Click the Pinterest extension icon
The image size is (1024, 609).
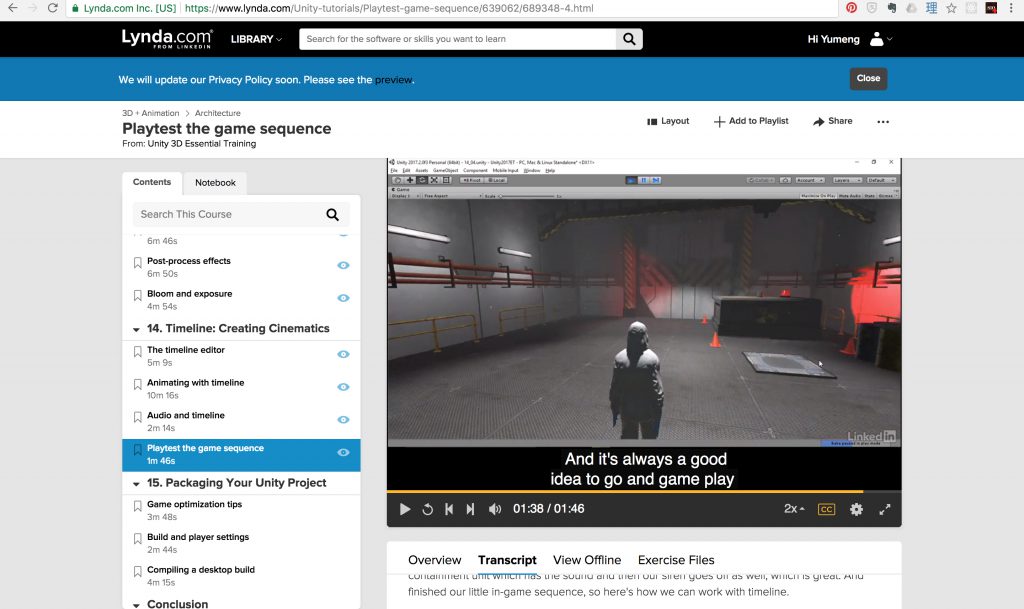pos(852,8)
